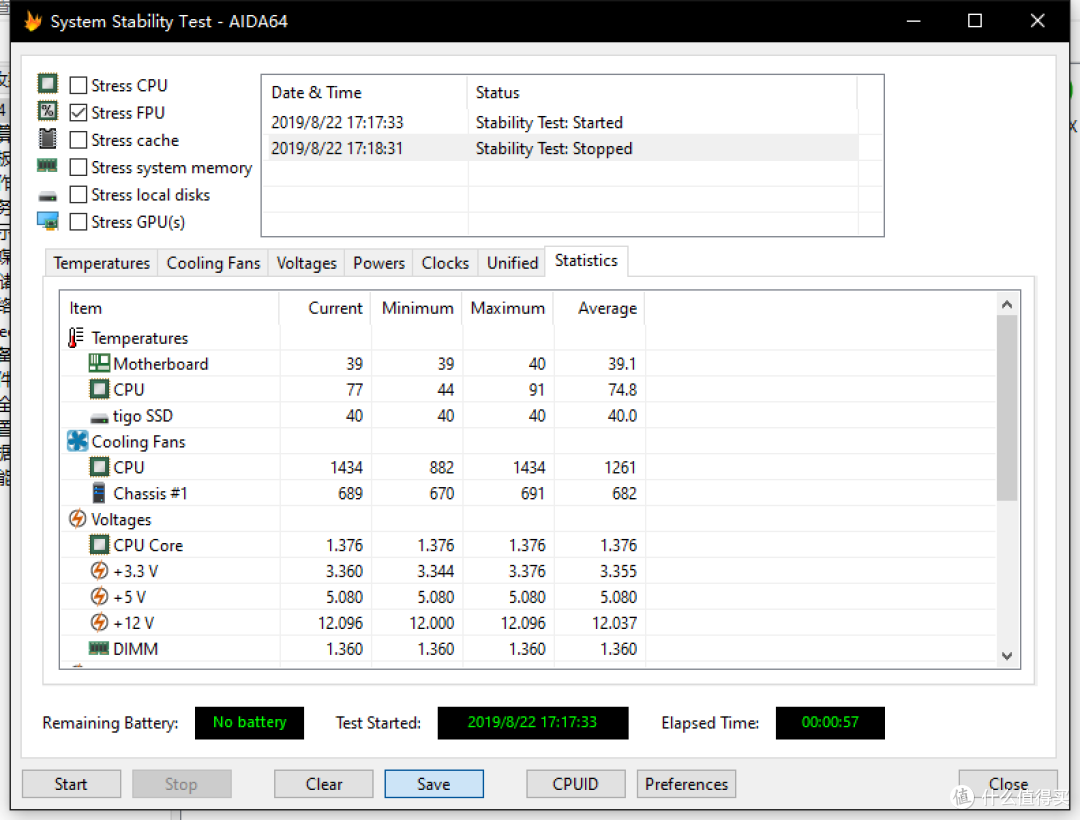Click the Stress local disks drive icon
The height and width of the screenshot is (820, 1080).
(48, 196)
